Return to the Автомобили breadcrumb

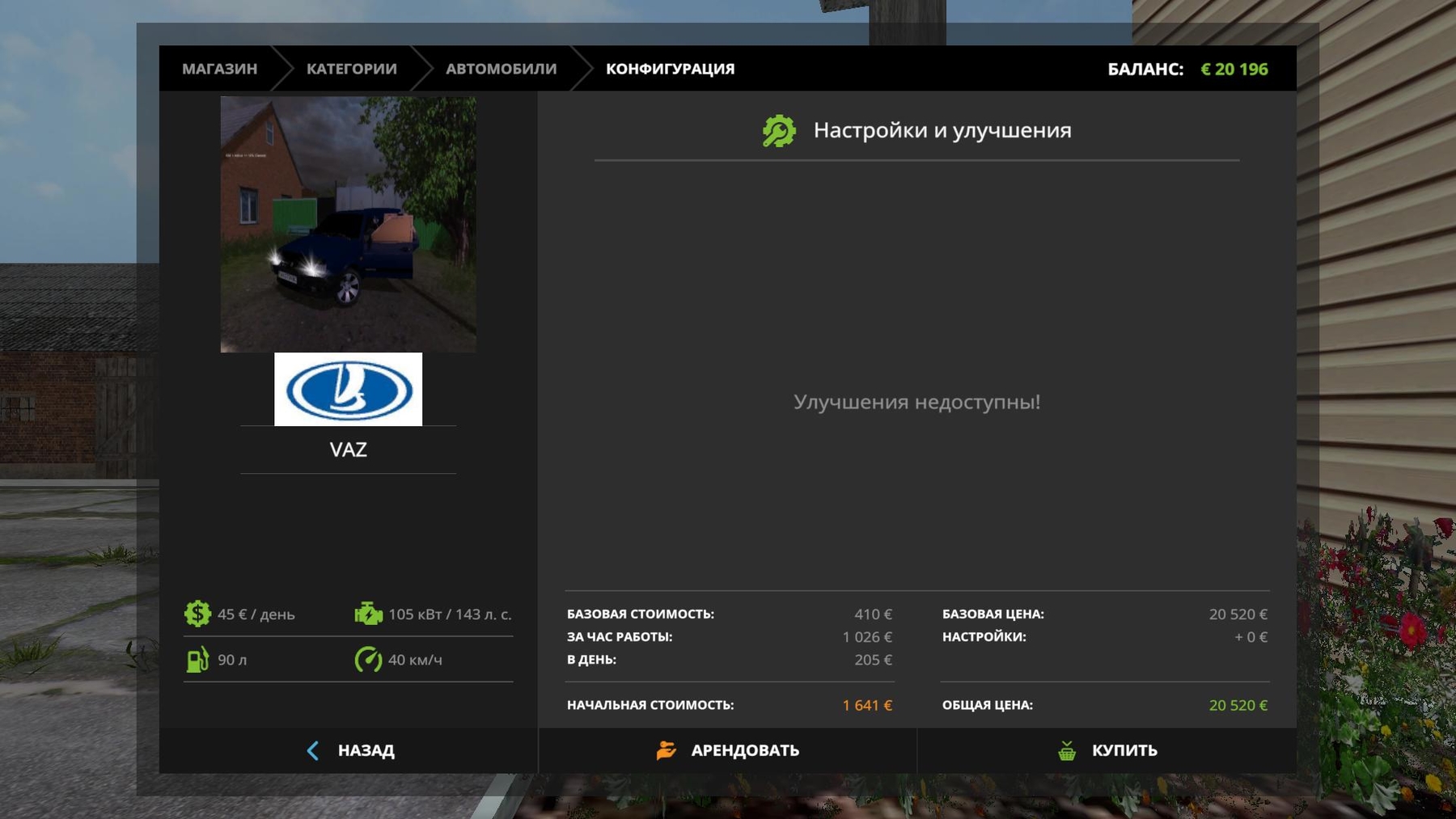(501, 69)
